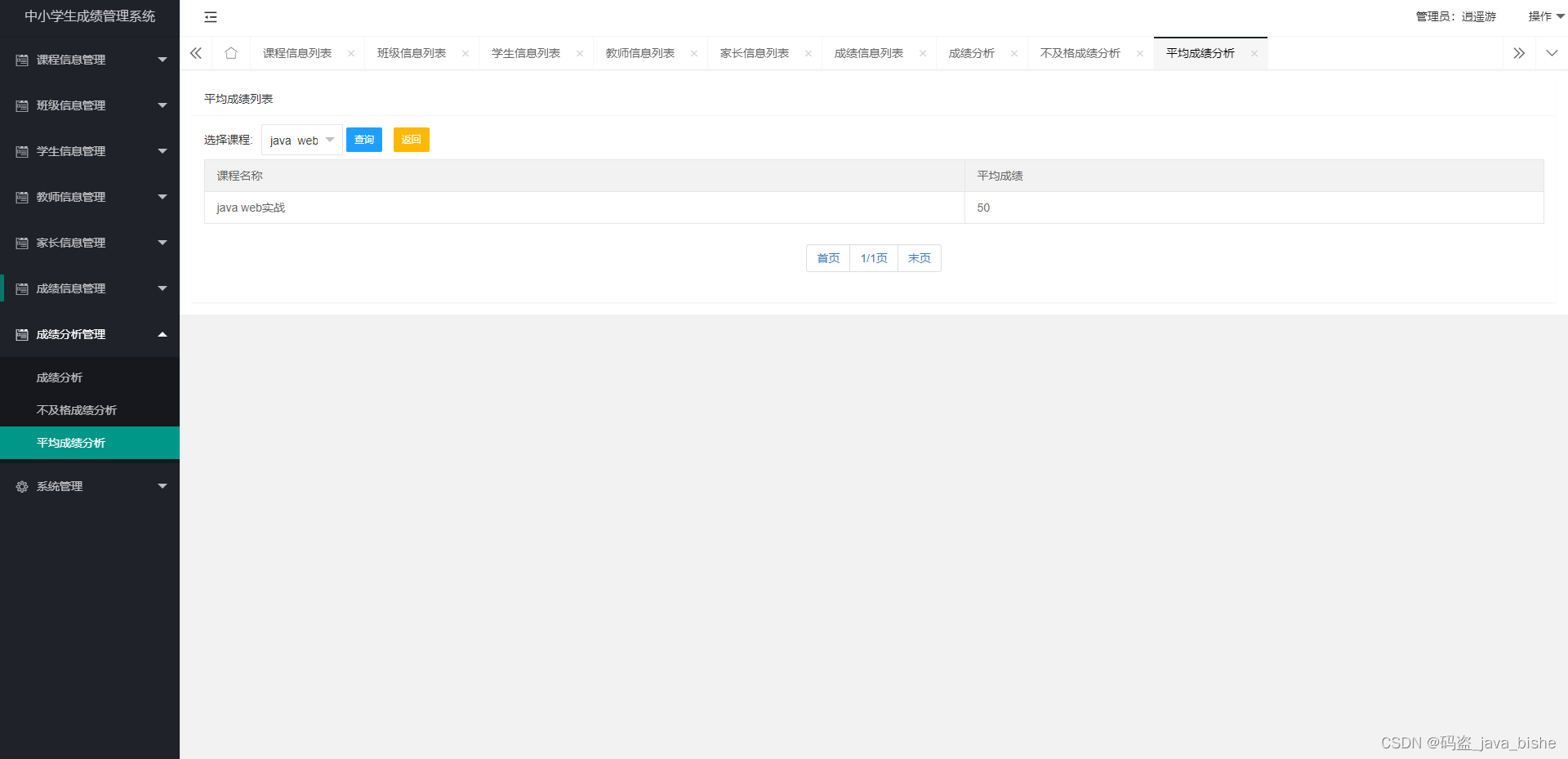The width and height of the screenshot is (1568, 759).
Task: Expand 教师信息管理 menu arrow
Action: click(x=163, y=197)
